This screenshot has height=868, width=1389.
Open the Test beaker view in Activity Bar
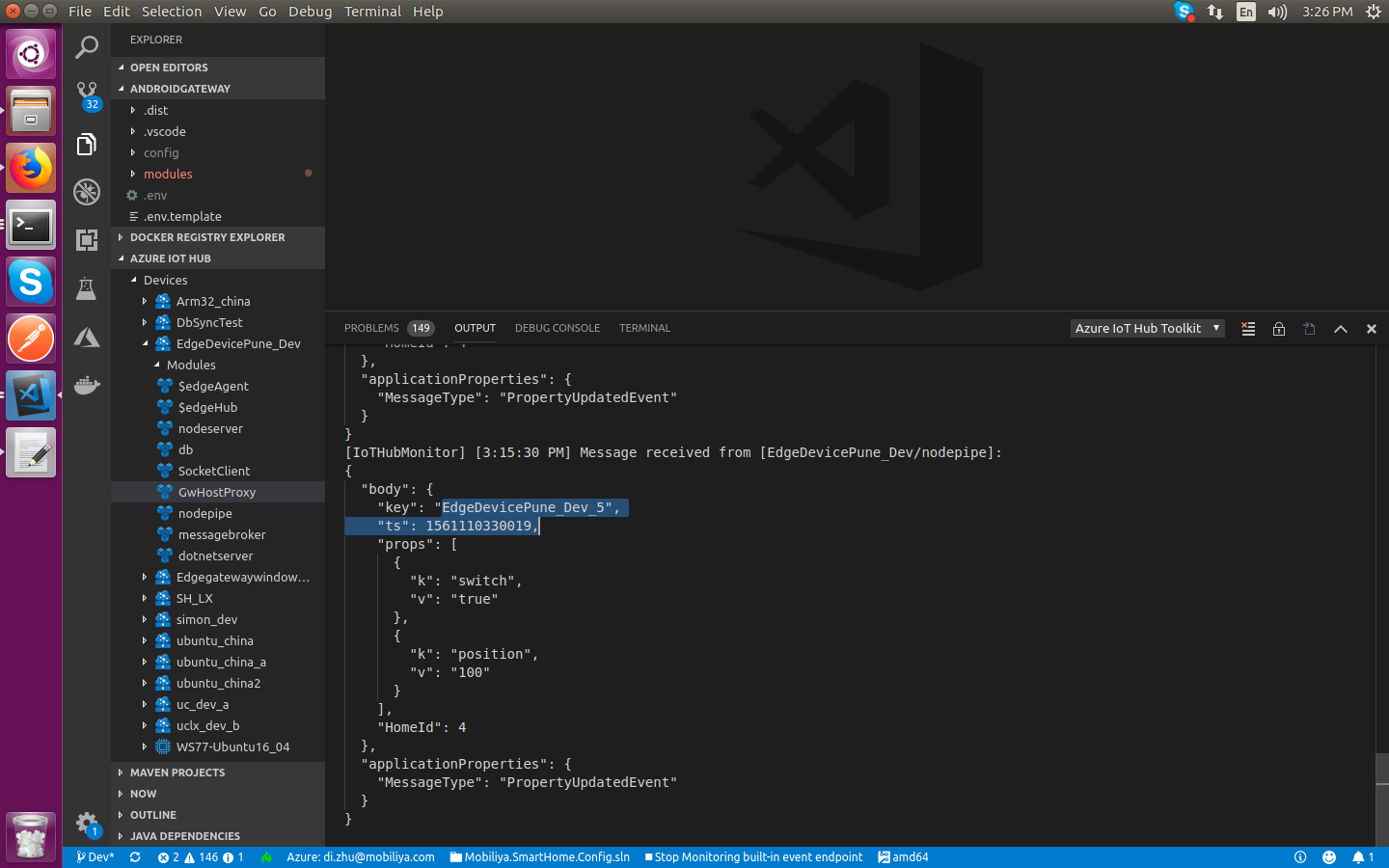(87, 288)
